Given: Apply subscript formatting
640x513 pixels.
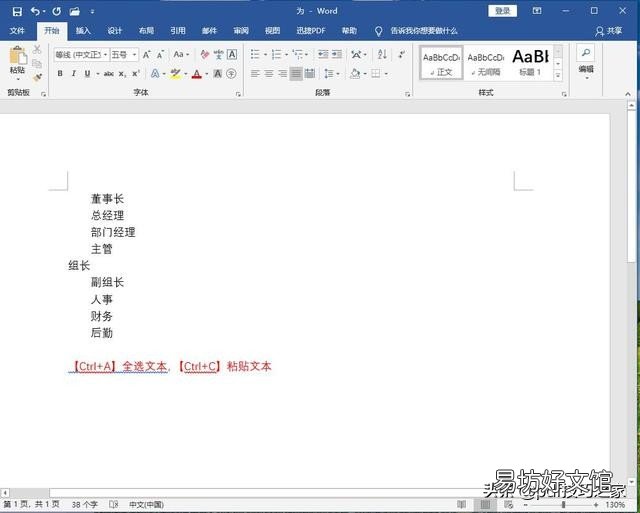Looking at the screenshot, I should click(122, 74).
